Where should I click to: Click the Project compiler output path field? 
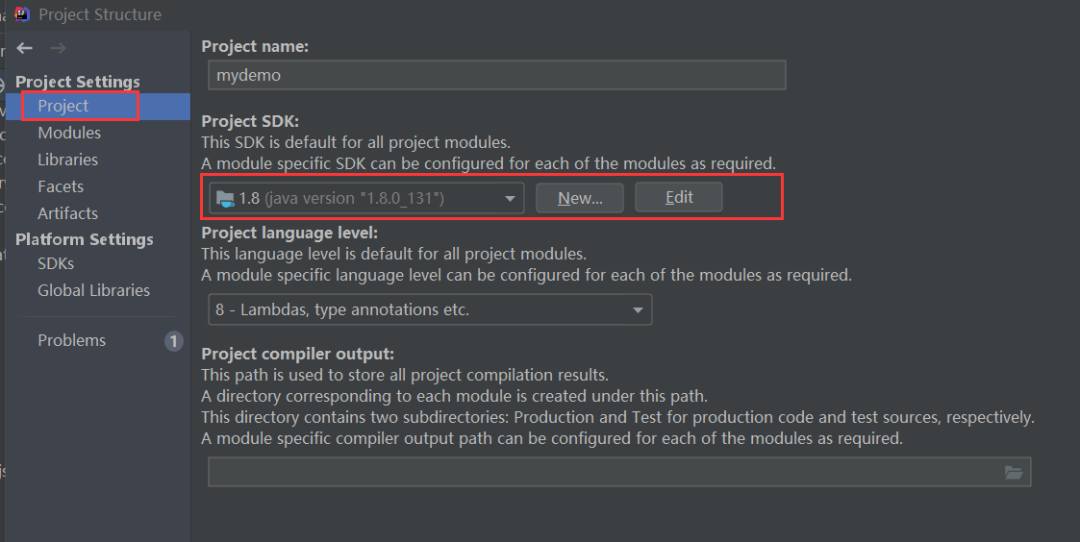click(x=600, y=472)
